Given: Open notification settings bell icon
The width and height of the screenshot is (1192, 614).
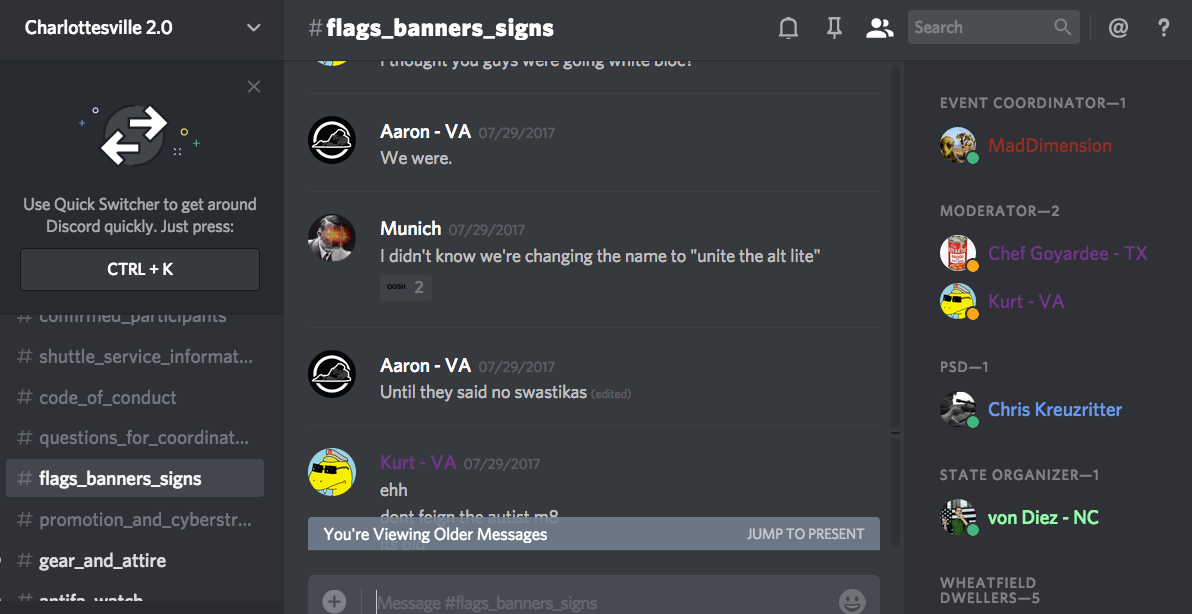Looking at the screenshot, I should [x=788, y=28].
